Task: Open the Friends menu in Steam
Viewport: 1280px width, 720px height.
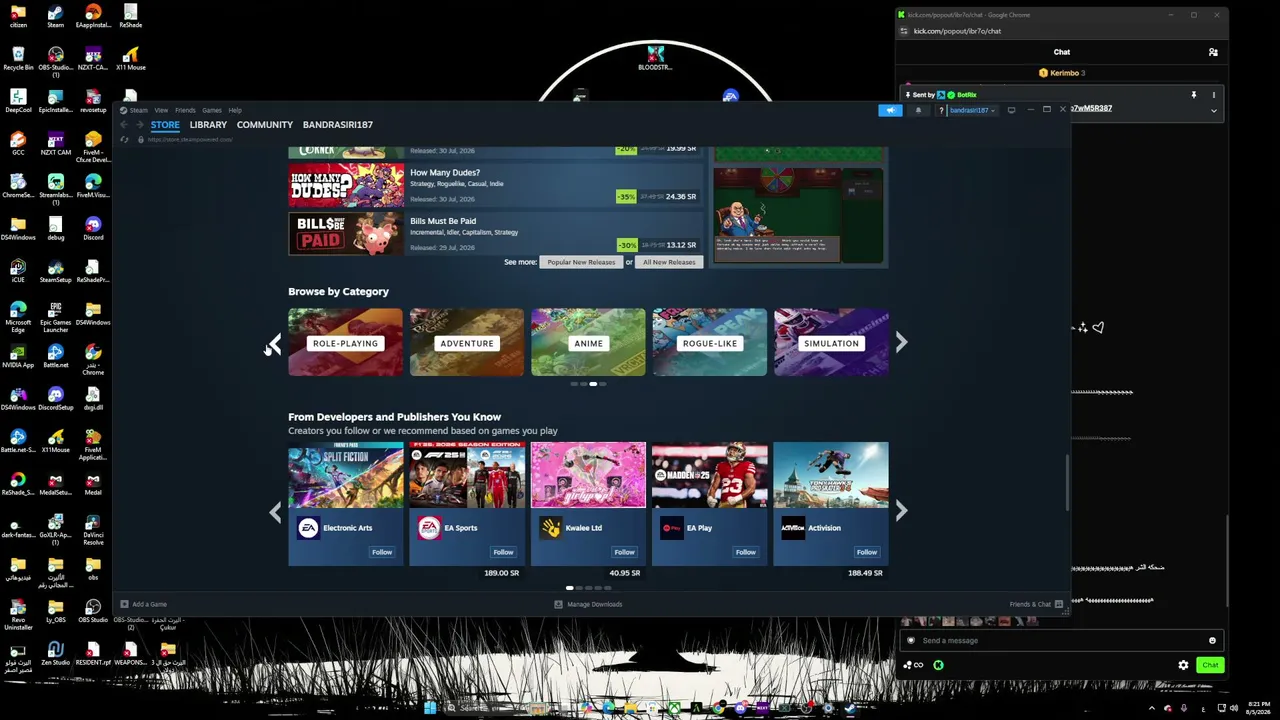Action: tap(185, 110)
